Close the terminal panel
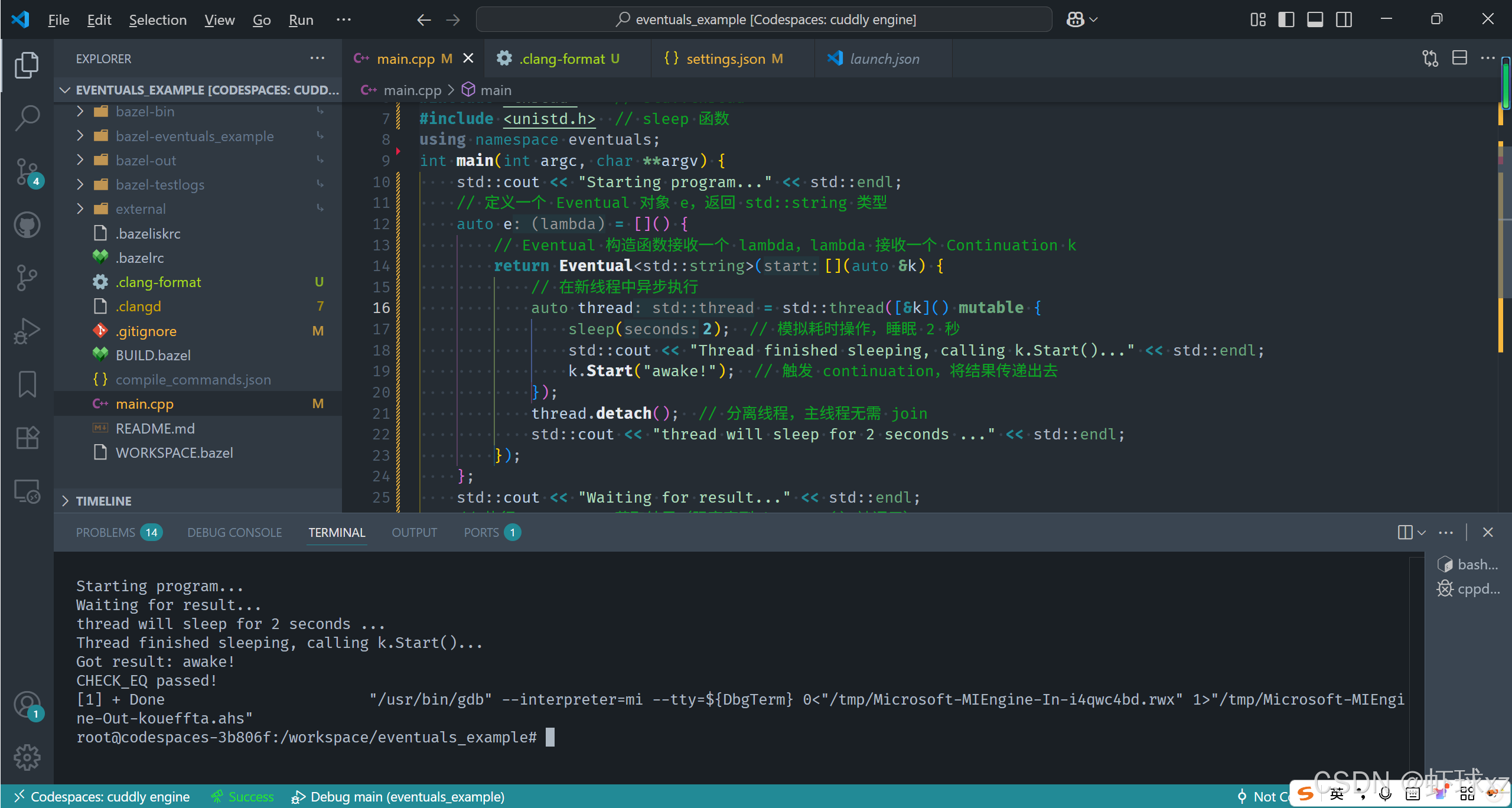1512x808 pixels. point(1488,532)
